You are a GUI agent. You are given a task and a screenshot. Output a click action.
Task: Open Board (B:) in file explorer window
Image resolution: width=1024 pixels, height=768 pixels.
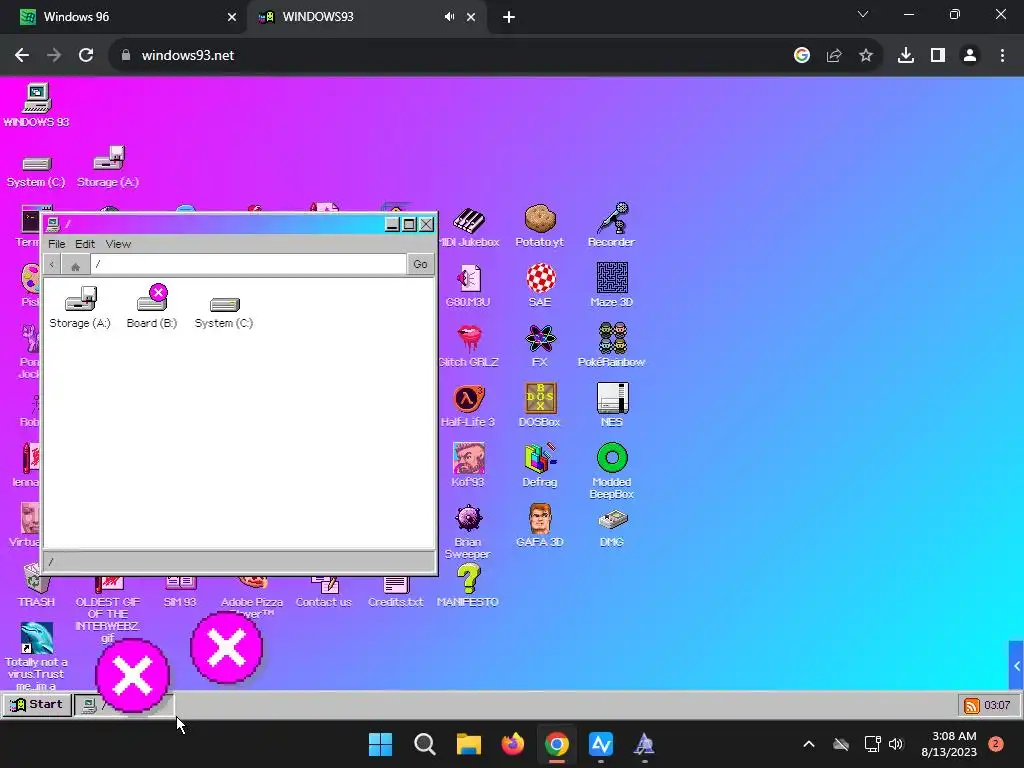[152, 307]
